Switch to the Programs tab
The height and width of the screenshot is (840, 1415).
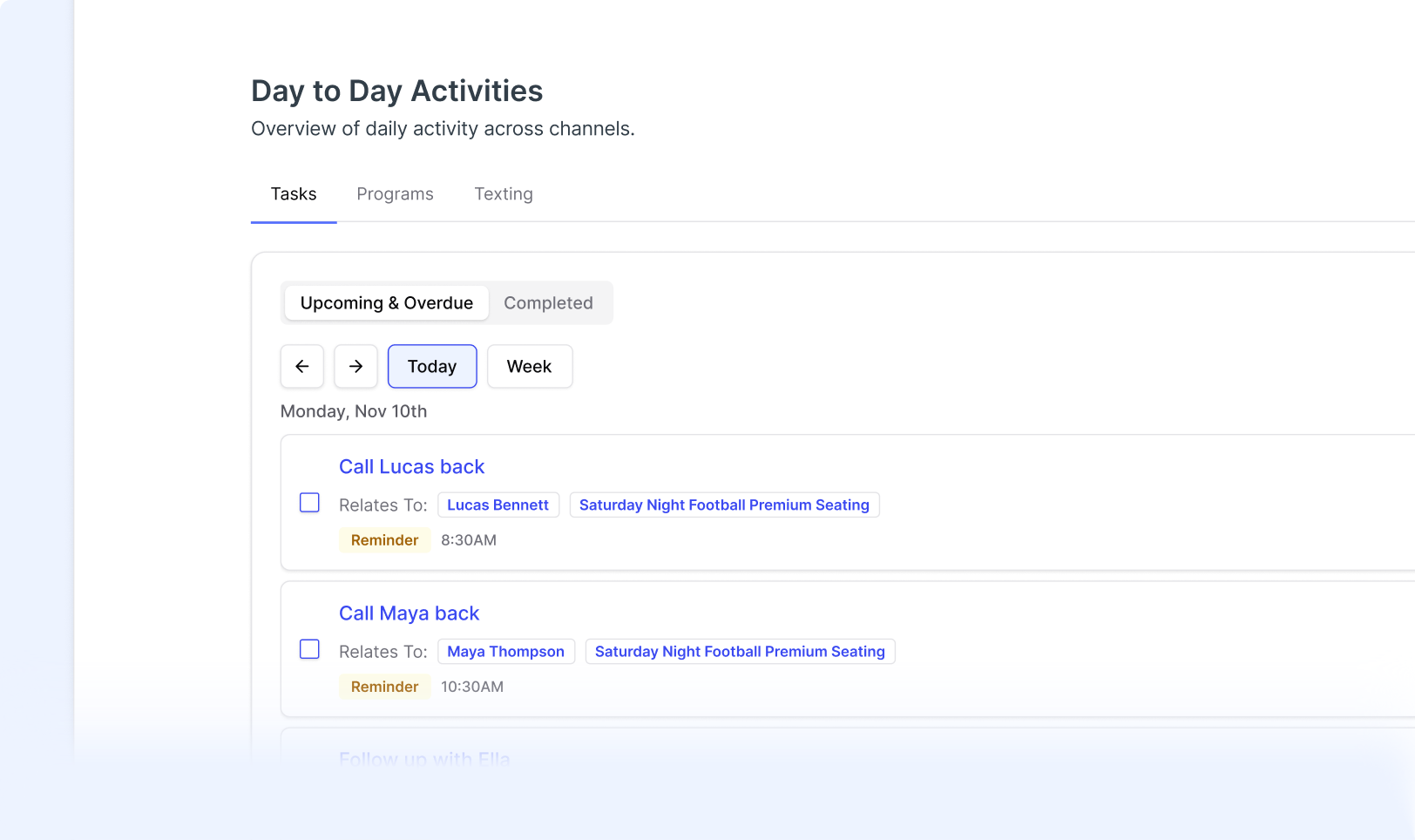pyautogui.click(x=395, y=193)
